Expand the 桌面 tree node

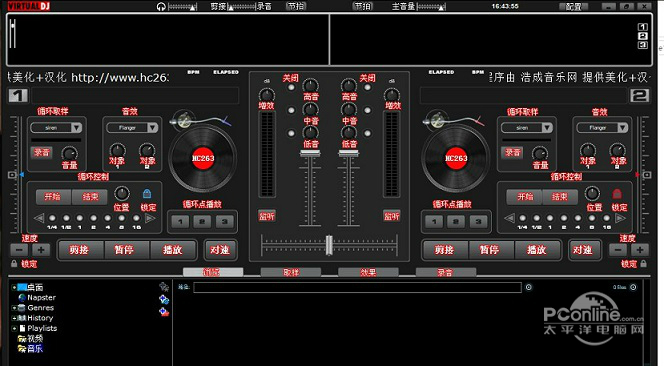click(14, 287)
